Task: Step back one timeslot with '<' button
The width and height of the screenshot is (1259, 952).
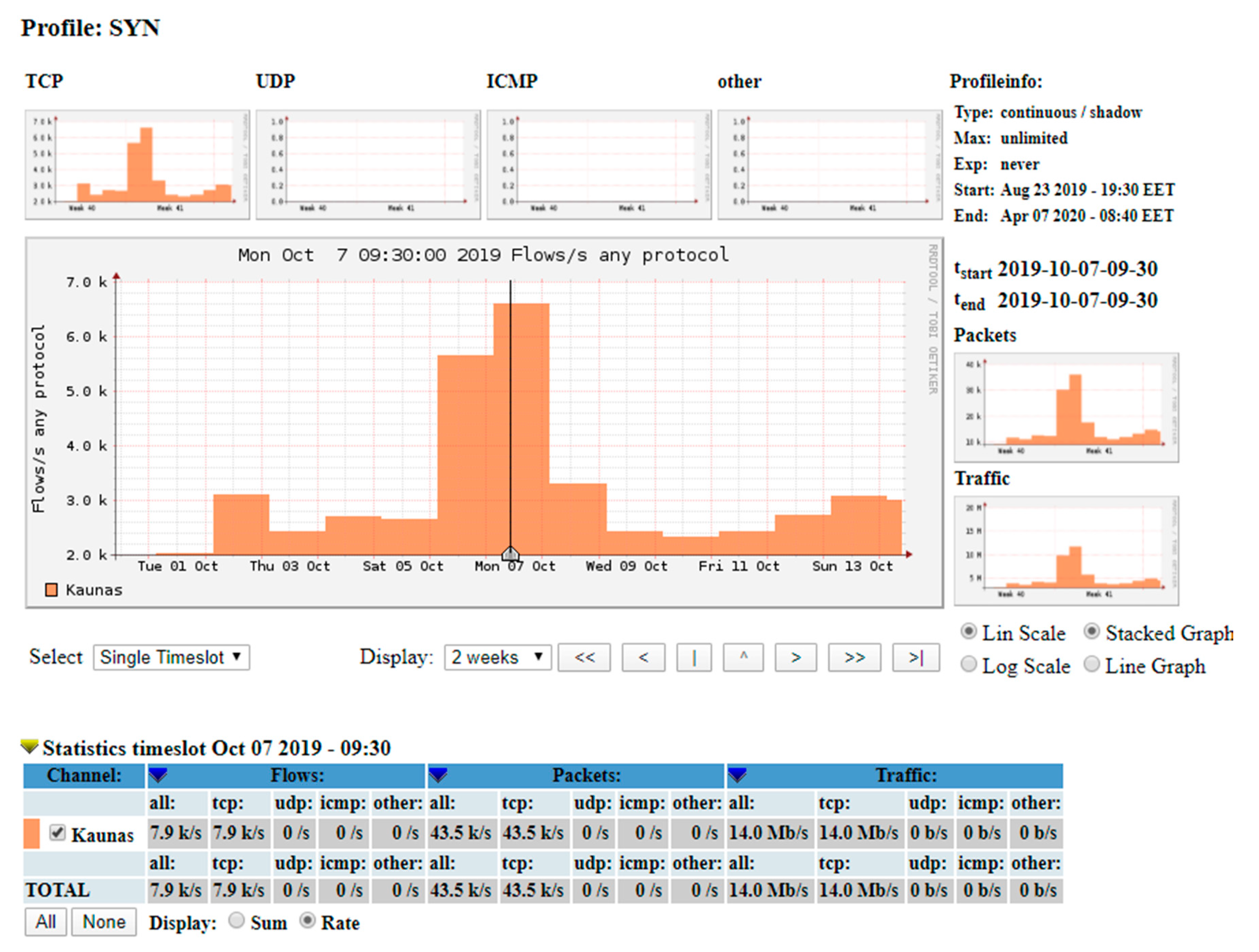Action: [x=643, y=658]
